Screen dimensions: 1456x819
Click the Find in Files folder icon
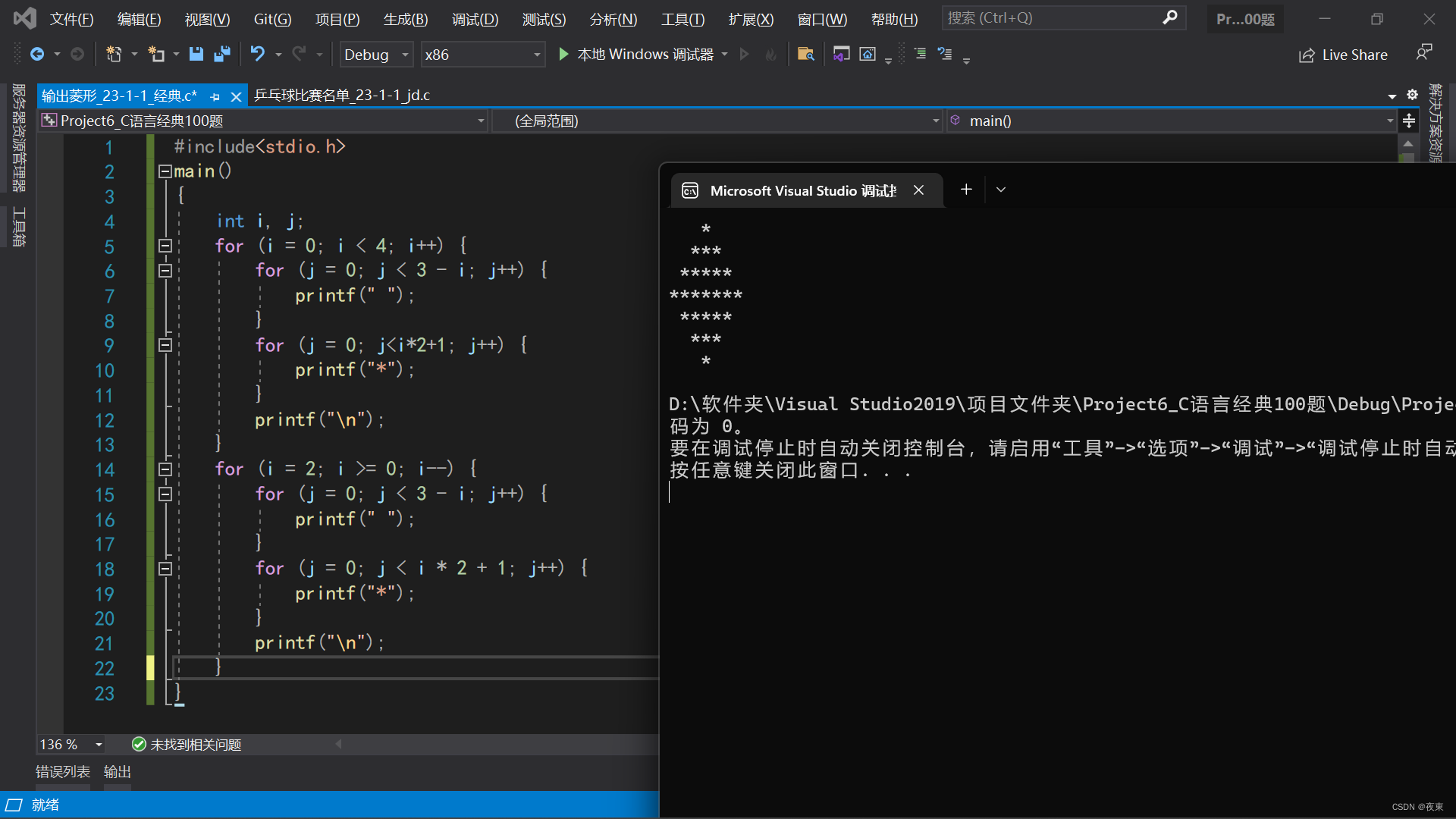(805, 54)
